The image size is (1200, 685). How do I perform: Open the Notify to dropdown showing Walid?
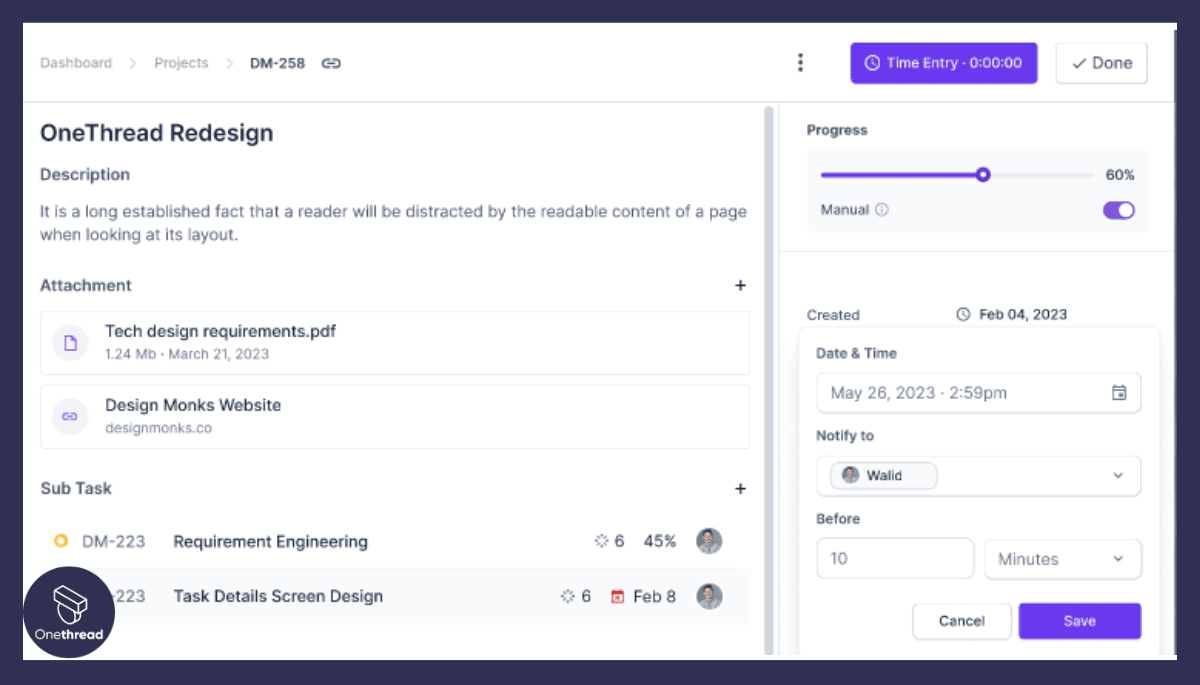pos(1119,475)
